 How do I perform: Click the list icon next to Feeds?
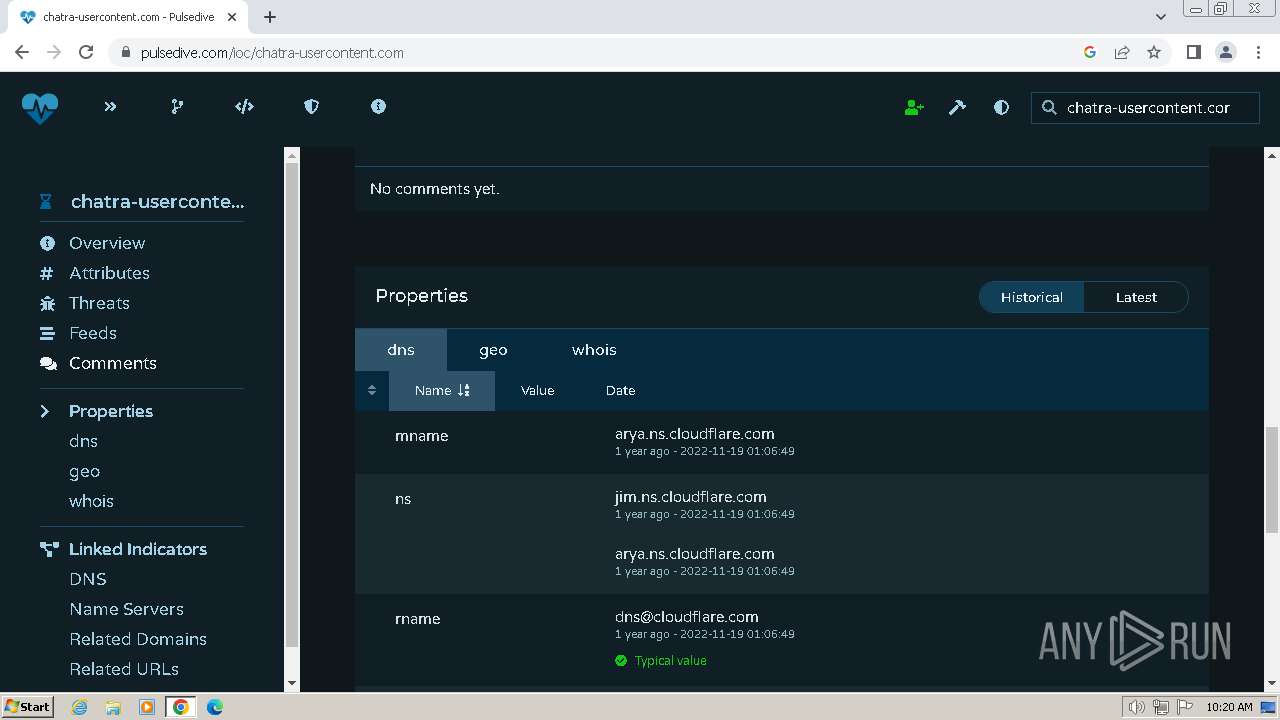click(47, 333)
